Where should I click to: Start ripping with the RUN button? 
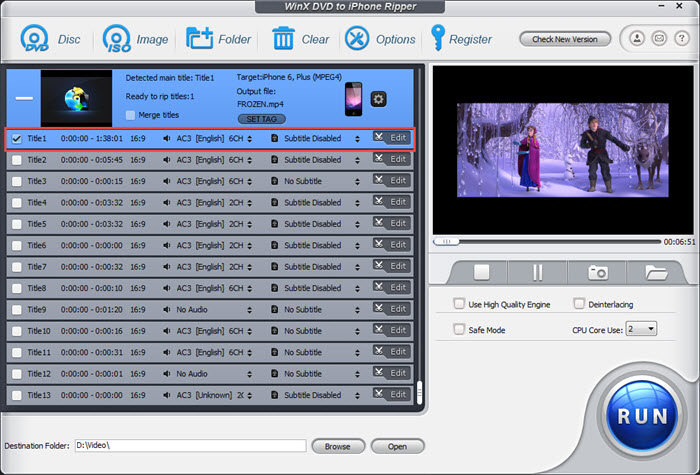642,416
